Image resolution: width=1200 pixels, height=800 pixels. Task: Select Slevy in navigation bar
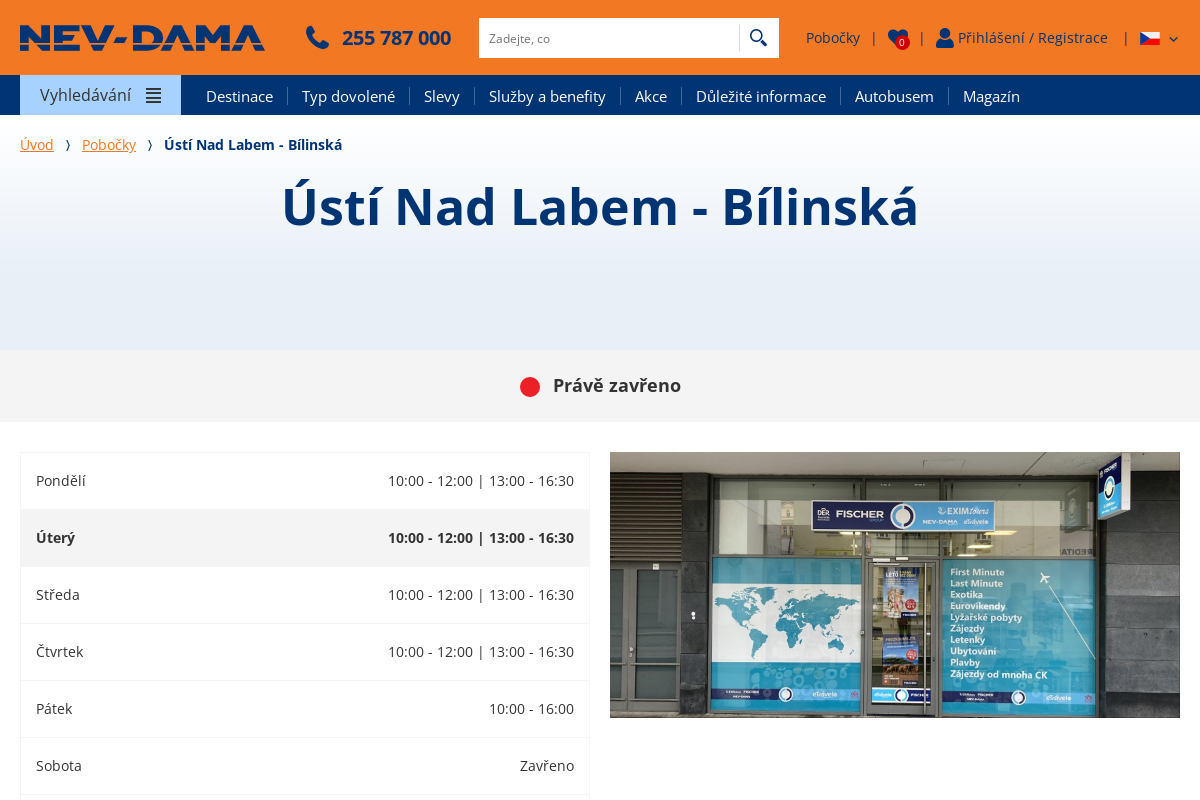pyautogui.click(x=441, y=96)
